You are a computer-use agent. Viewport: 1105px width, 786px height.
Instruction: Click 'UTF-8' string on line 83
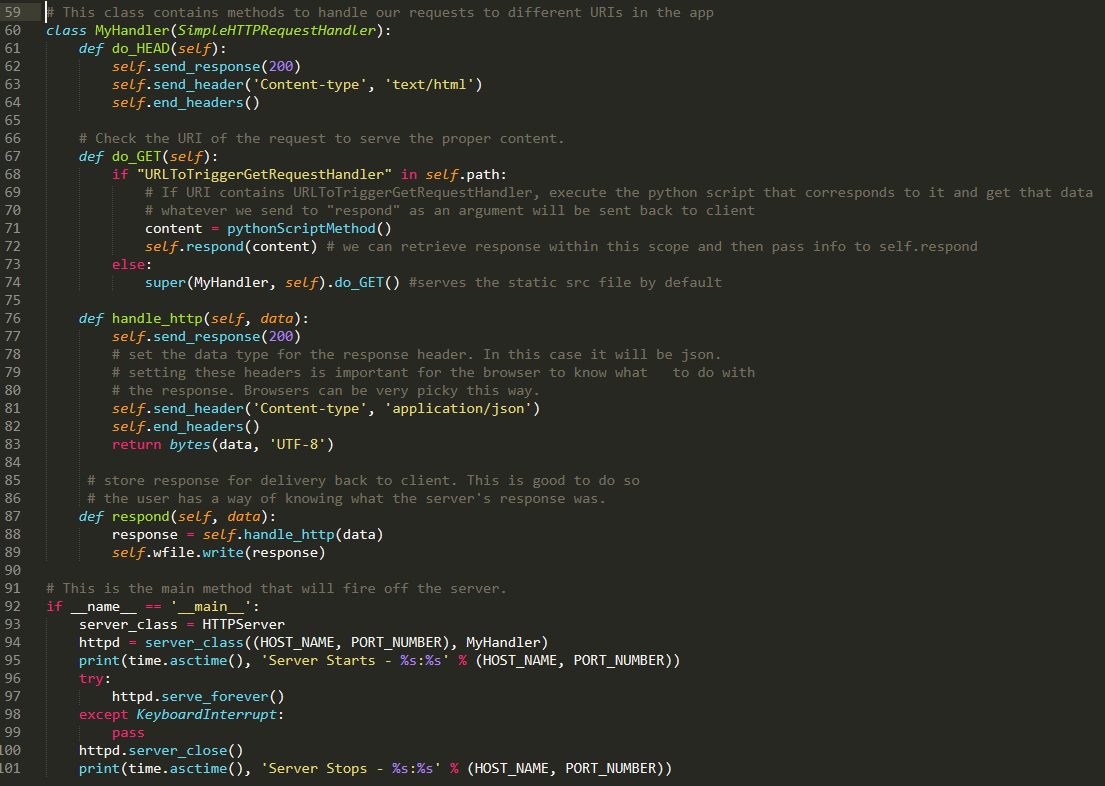tap(297, 445)
